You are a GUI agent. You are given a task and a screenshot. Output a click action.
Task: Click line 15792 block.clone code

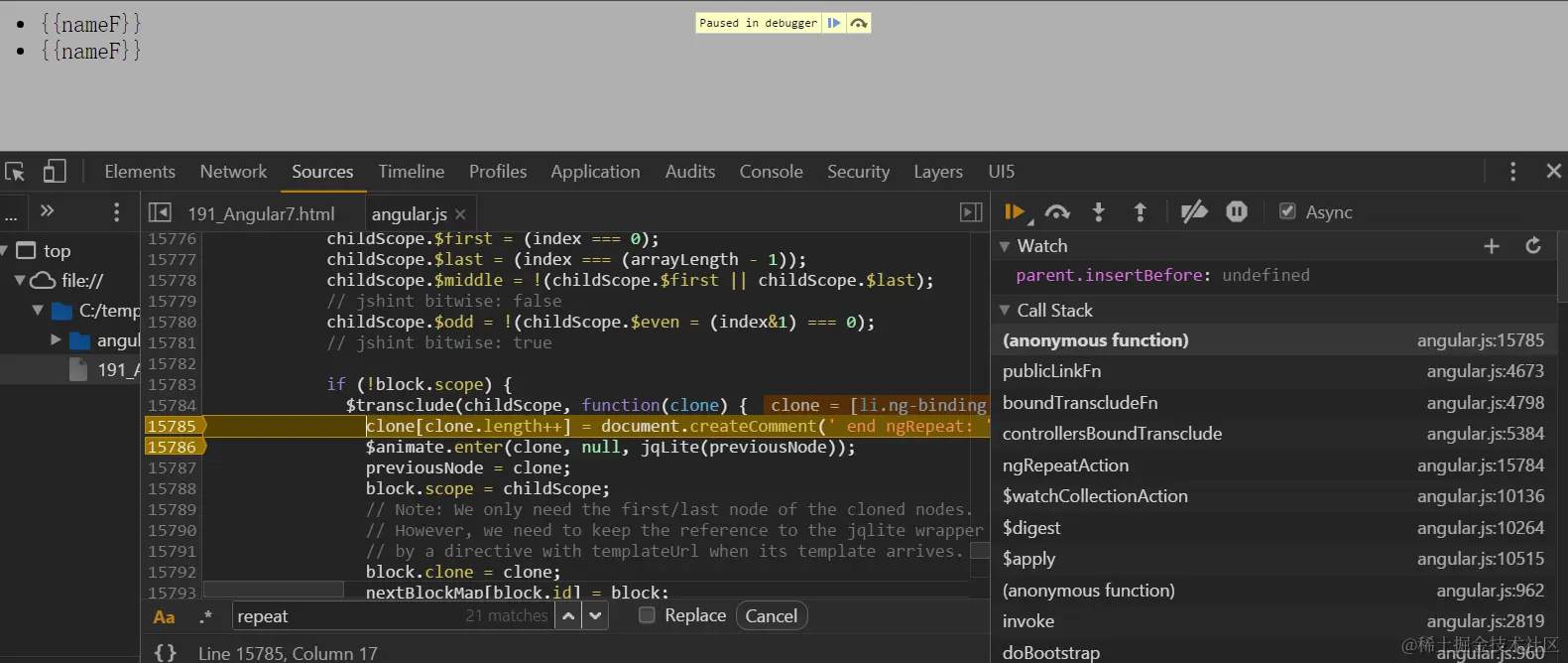(x=462, y=572)
